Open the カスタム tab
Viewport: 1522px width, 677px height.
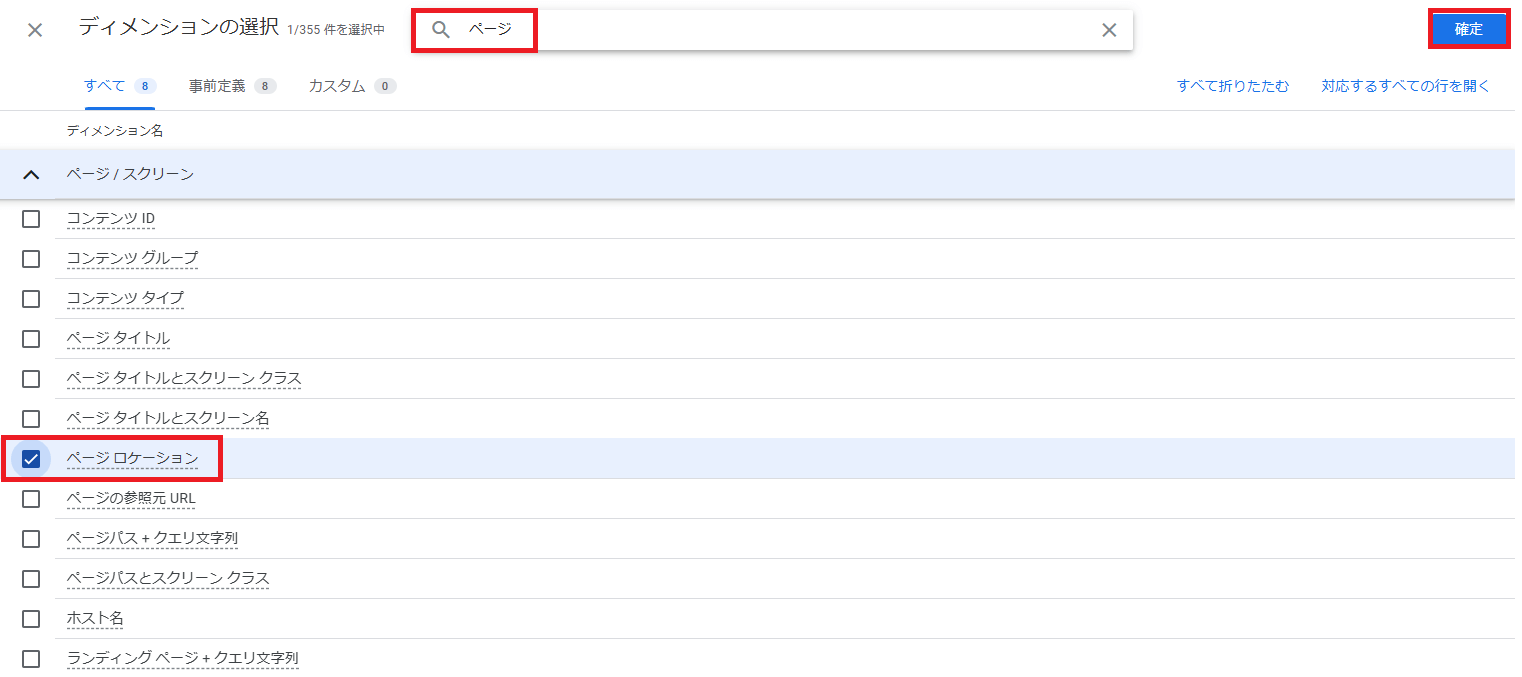351,86
